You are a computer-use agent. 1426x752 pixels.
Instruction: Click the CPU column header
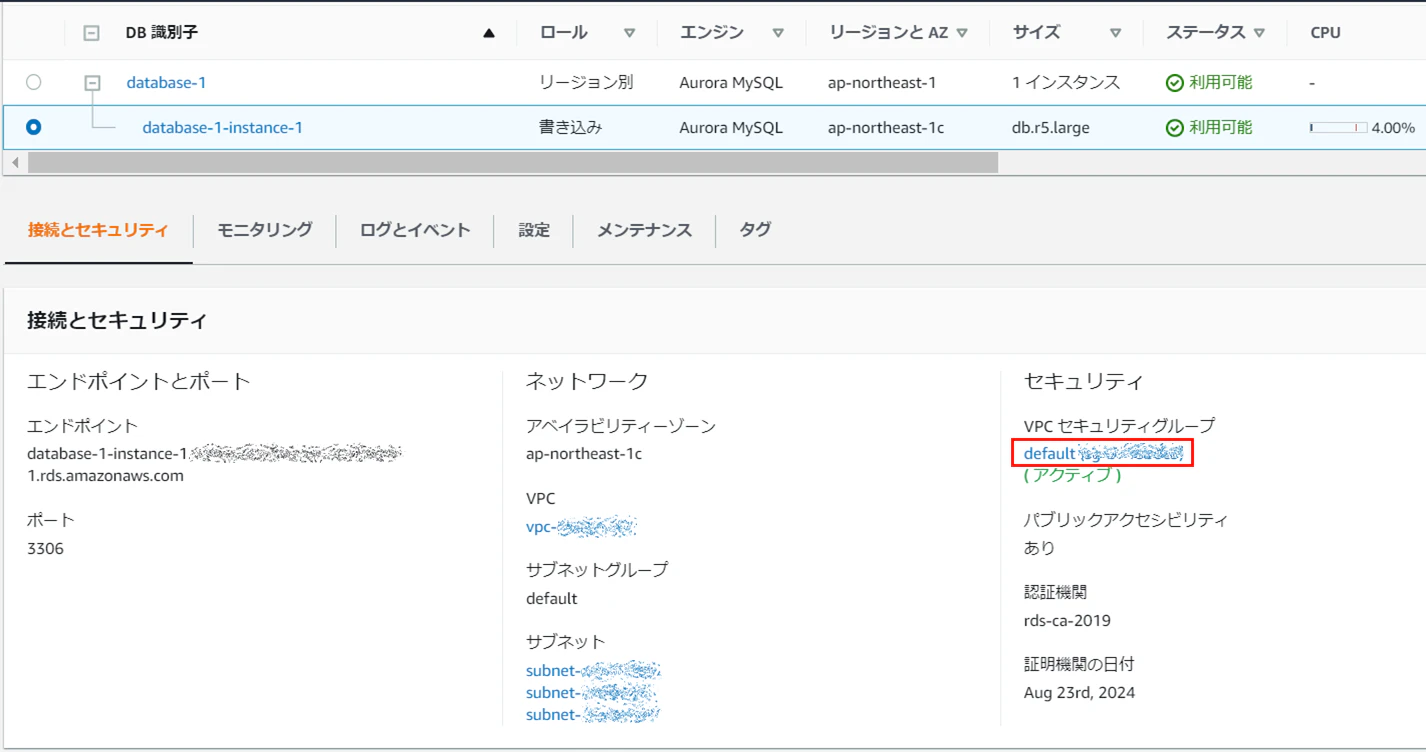click(1325, 33)
